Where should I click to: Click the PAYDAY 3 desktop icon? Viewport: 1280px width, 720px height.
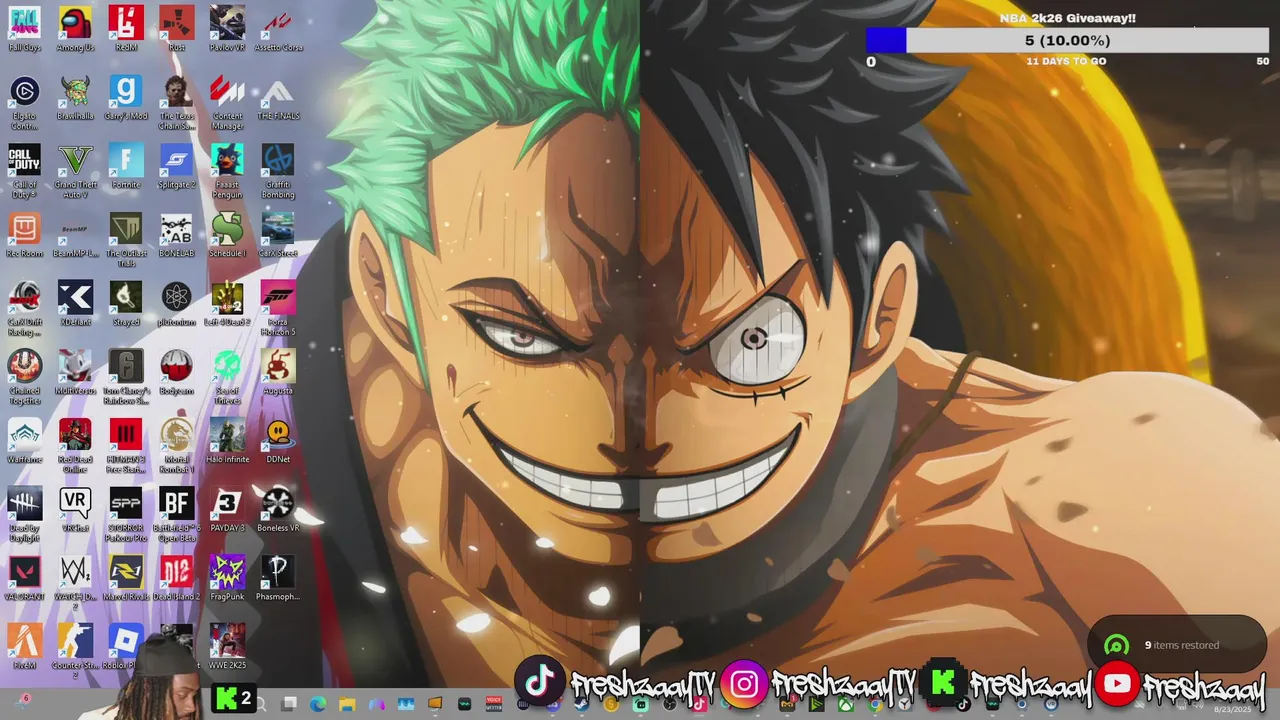click(x=227, y=509)
